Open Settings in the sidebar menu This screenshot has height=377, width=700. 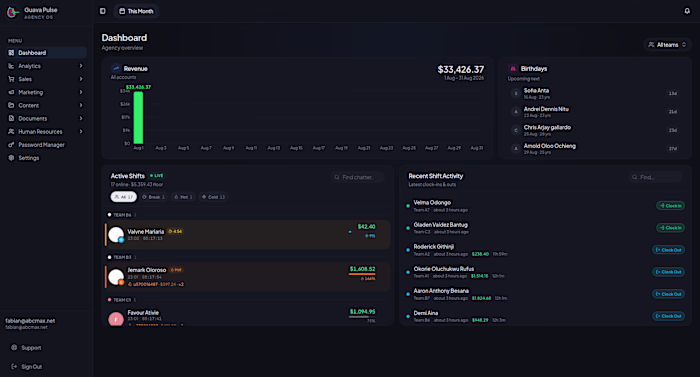46,158
